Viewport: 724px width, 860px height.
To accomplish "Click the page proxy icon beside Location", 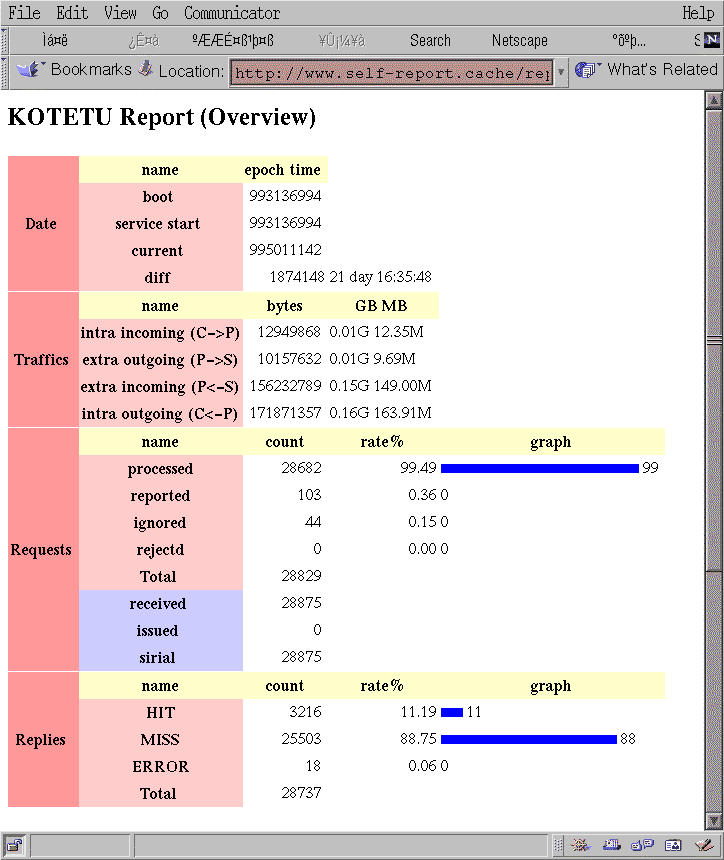I will [x=145, y=69].
